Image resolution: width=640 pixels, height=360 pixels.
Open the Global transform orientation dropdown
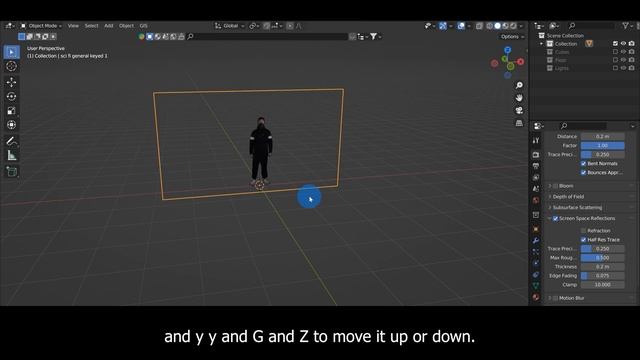tap(230, 26)
